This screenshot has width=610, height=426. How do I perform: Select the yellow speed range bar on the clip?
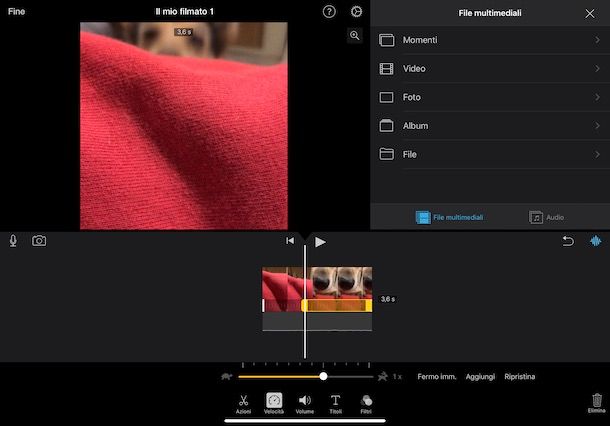pyautogui.click(x=337, y=305)
